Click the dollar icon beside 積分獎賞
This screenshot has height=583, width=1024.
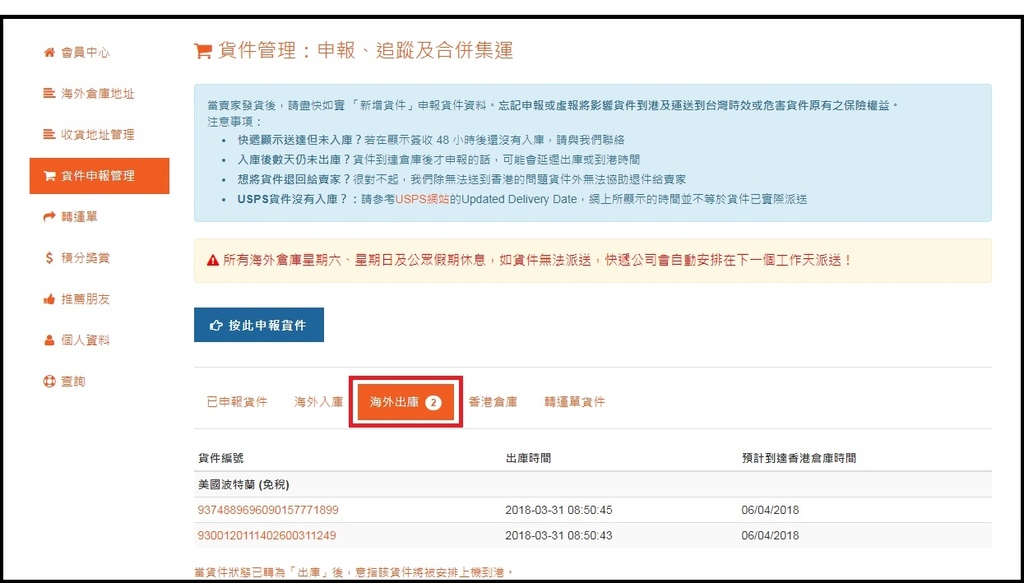[48, 258]
